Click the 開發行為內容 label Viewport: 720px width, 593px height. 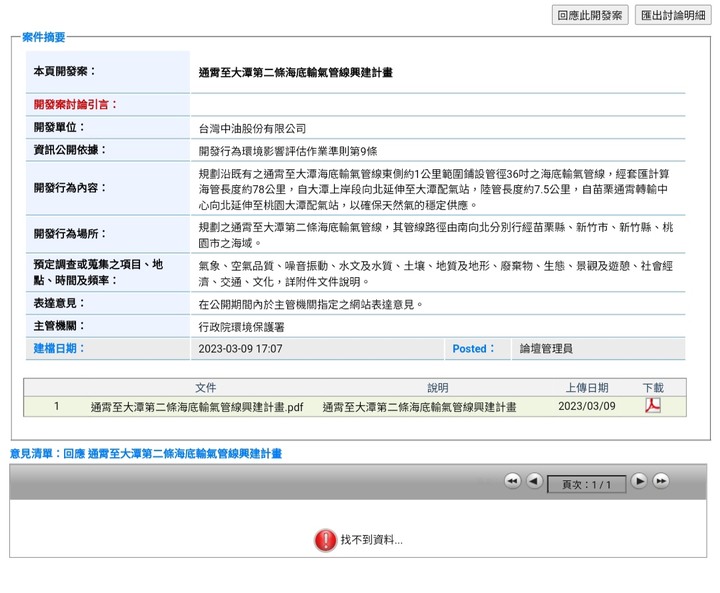point(70,187)
